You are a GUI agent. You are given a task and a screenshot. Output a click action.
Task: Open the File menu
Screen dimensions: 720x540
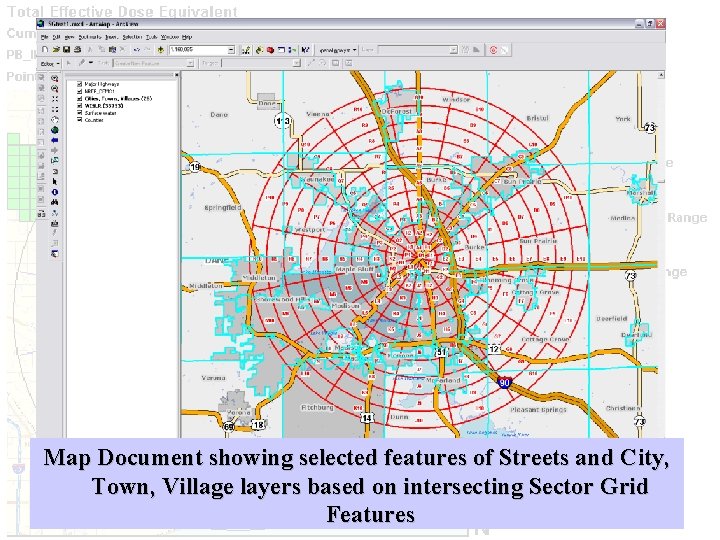pos(45,37)
